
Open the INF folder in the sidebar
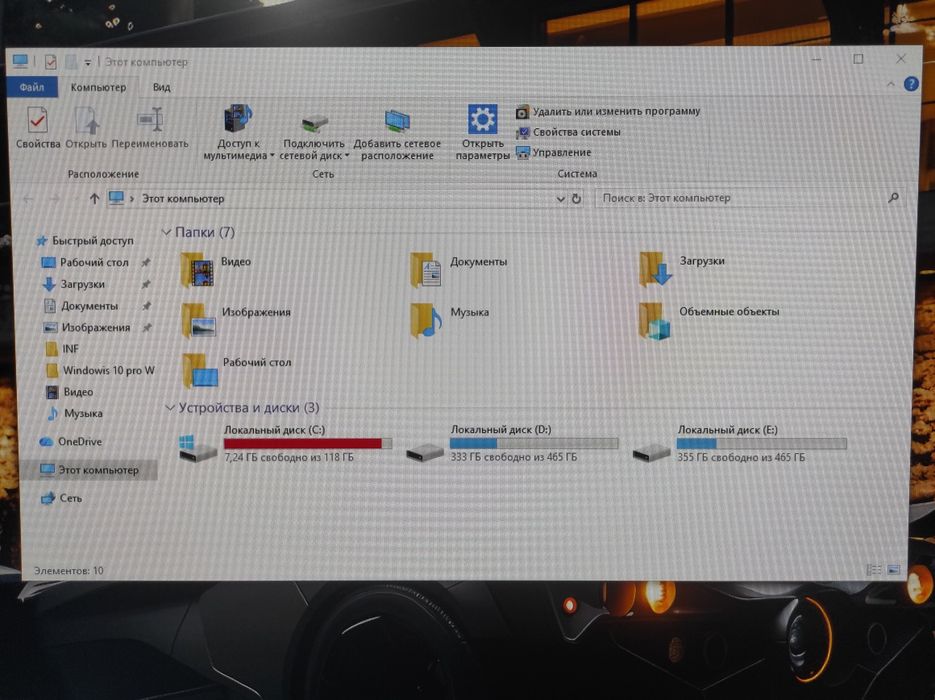tap(70, 349)
